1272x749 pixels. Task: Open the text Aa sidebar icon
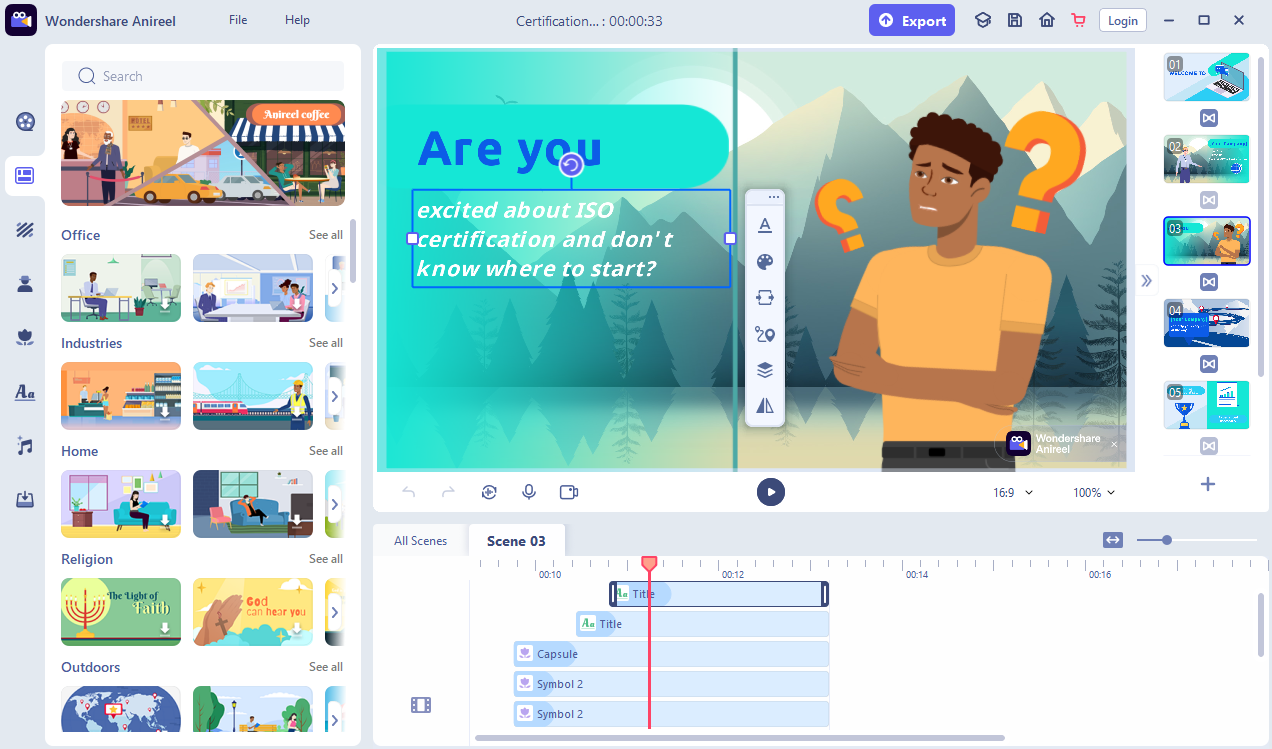25,392
